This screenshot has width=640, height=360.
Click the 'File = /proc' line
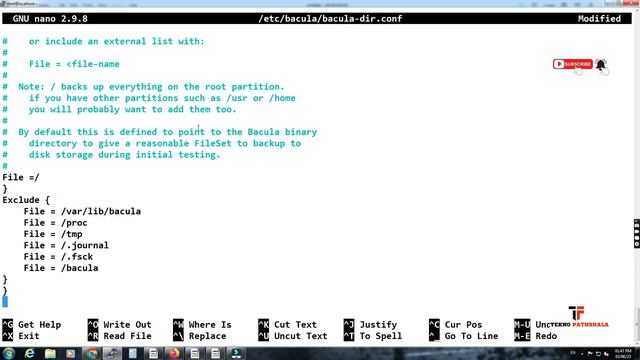56,223
